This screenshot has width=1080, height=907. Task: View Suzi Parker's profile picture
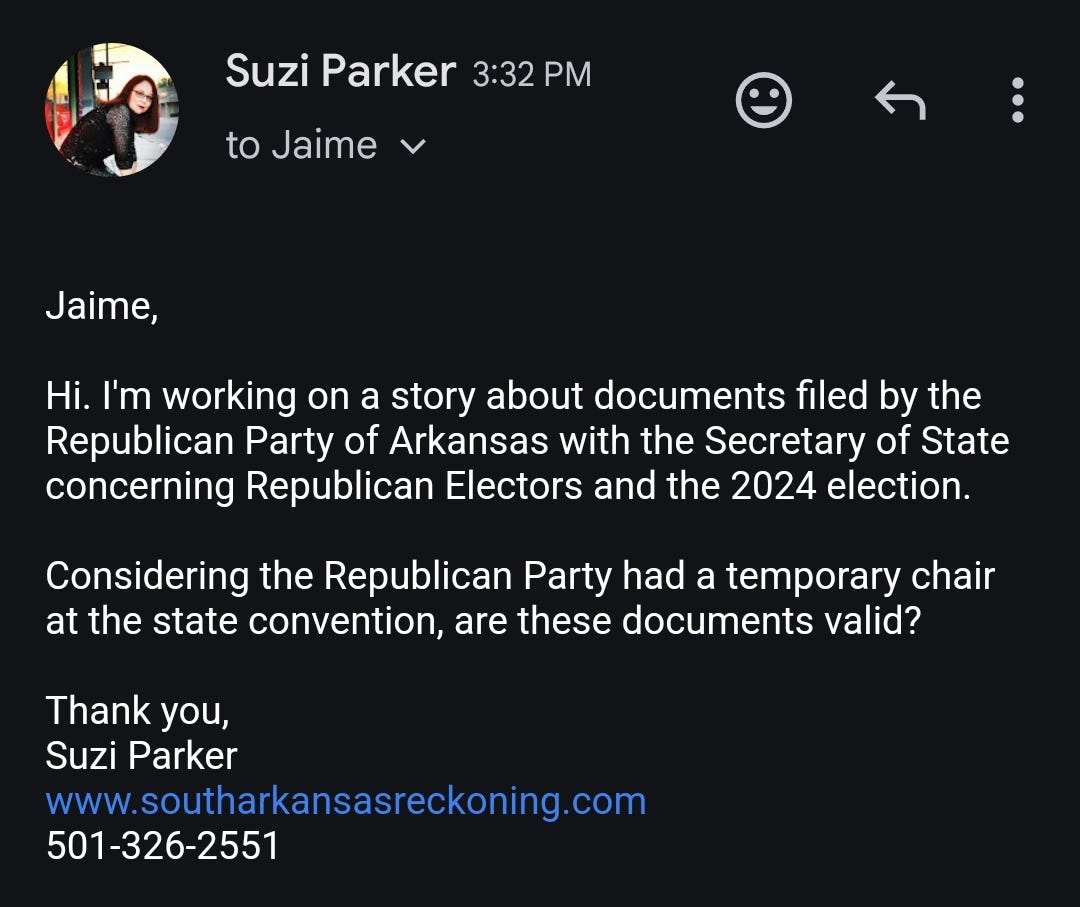click(x=112, y=110)
